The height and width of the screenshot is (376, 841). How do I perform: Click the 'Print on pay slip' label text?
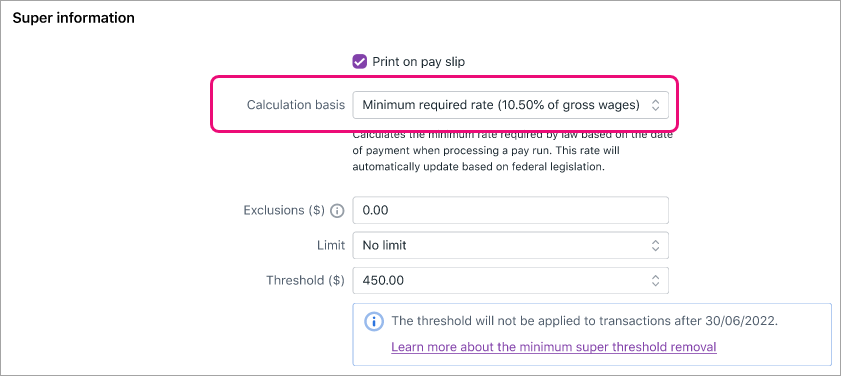coord(418,62)
